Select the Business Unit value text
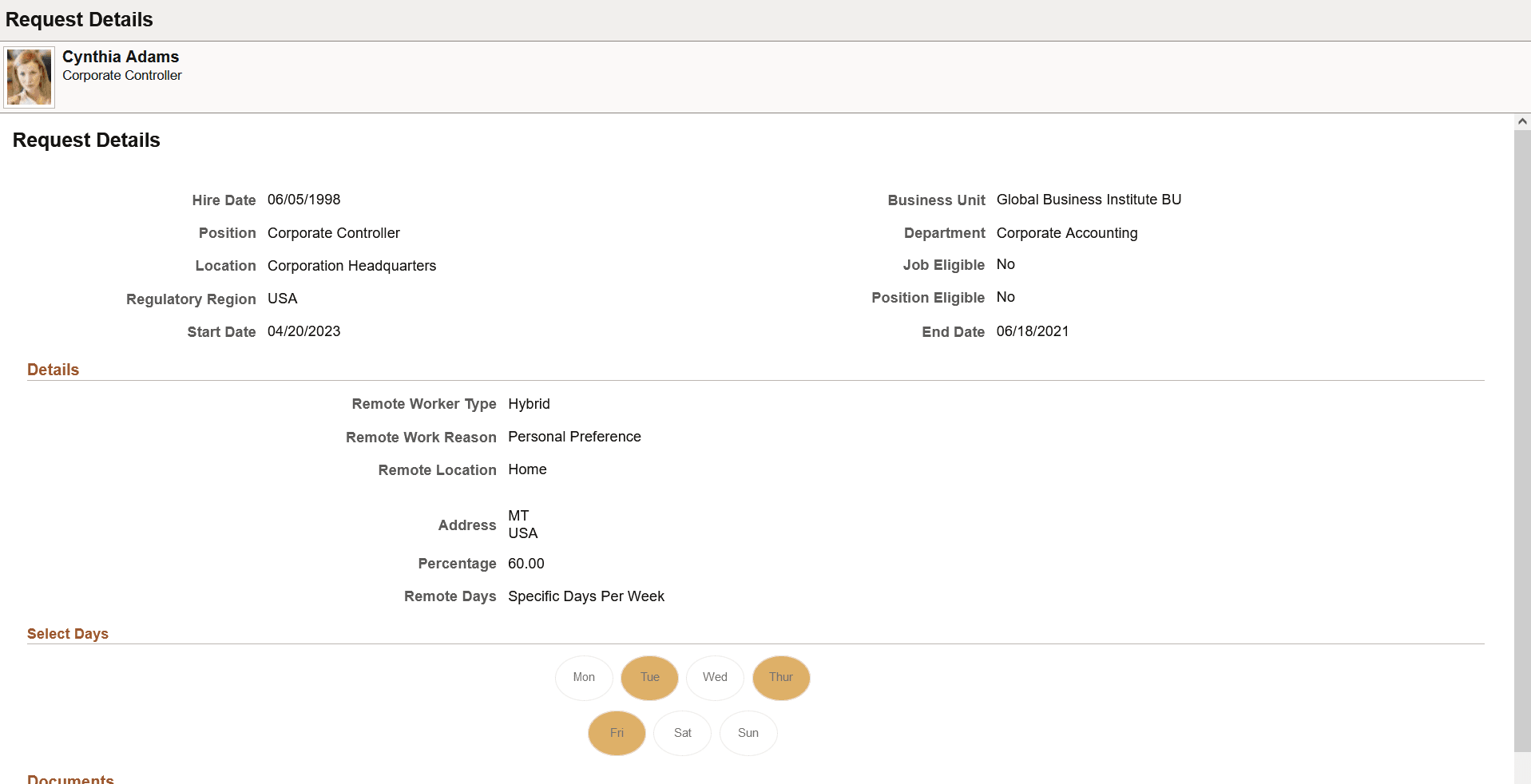 [x=1089, y=200]
